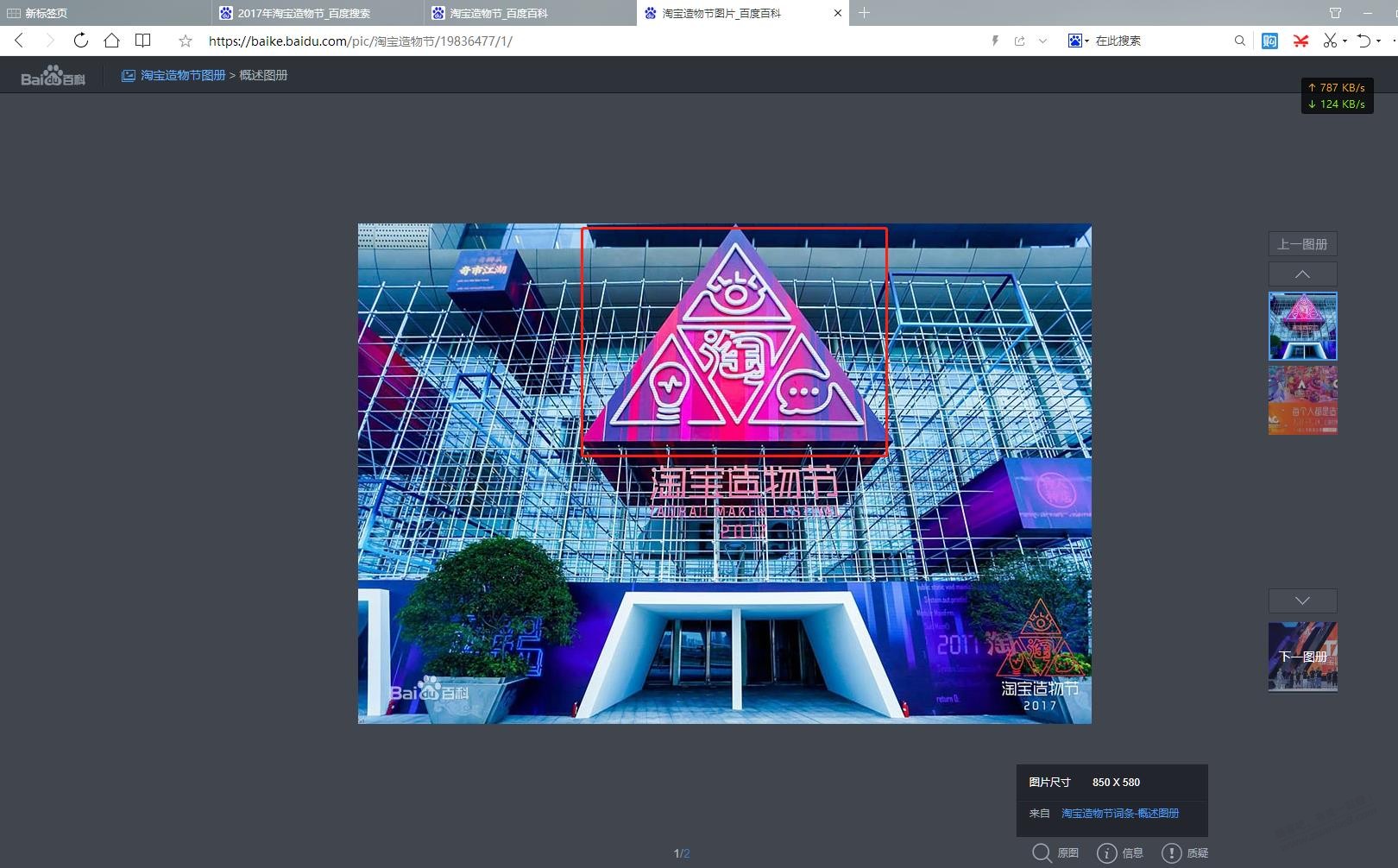This screenshot has width=1398, height=868.
Task: Go to next album via 下一图册
Action: 1302,657
